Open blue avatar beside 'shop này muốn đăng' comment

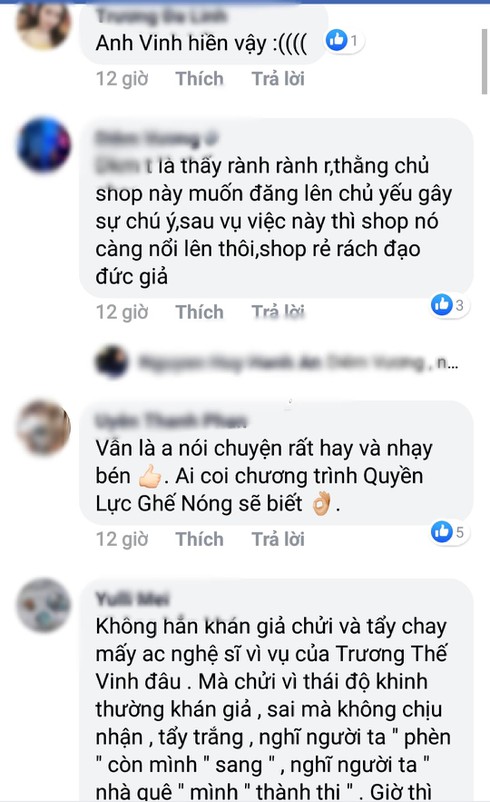pyautogui.click(x=43, y=145)
